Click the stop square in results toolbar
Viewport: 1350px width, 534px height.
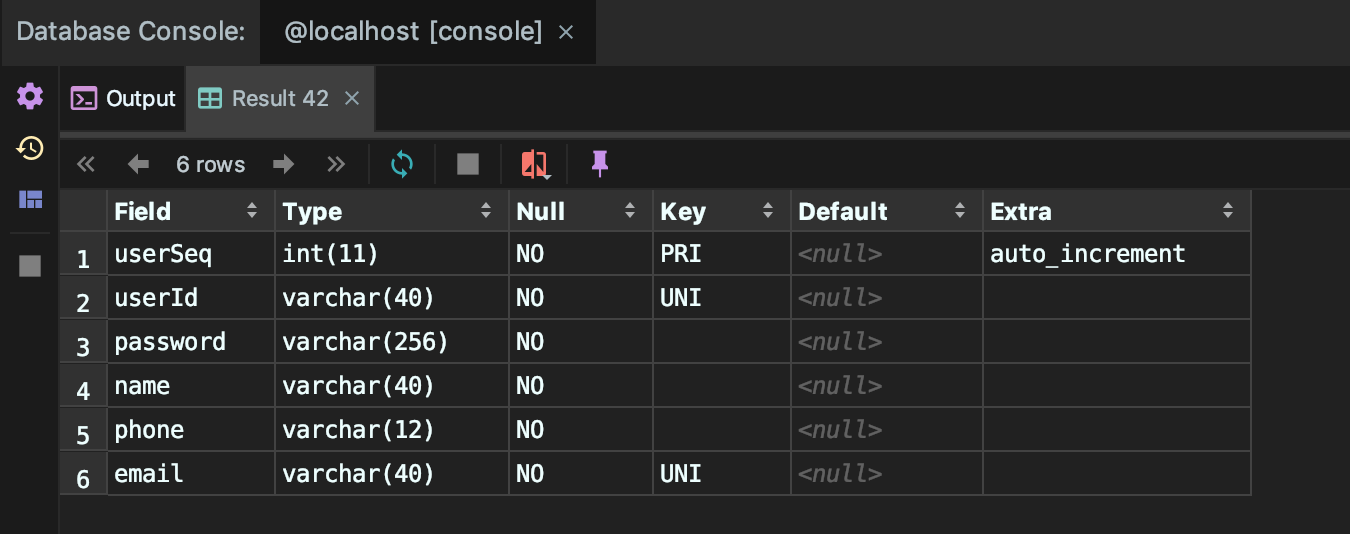tap(468, 164)
